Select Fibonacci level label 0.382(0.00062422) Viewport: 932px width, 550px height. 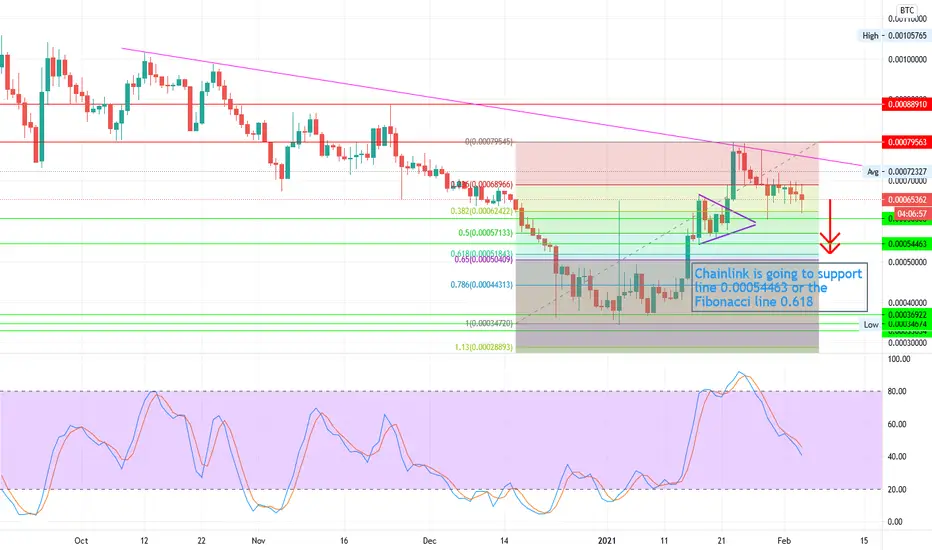point(481,211)
